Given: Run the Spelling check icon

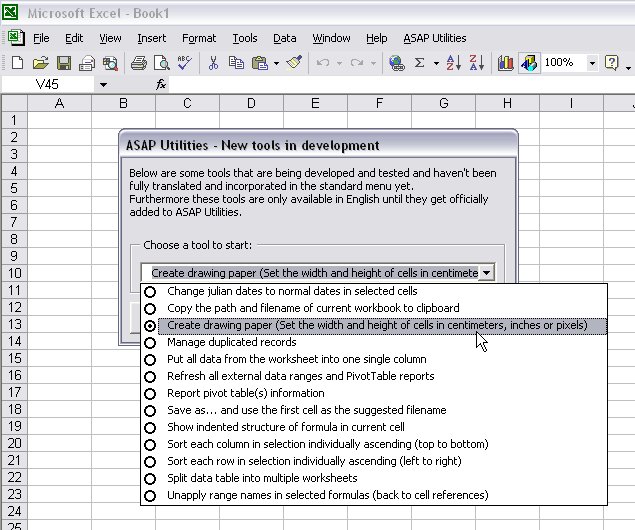Looking at the screenshot, I should 185,63.
